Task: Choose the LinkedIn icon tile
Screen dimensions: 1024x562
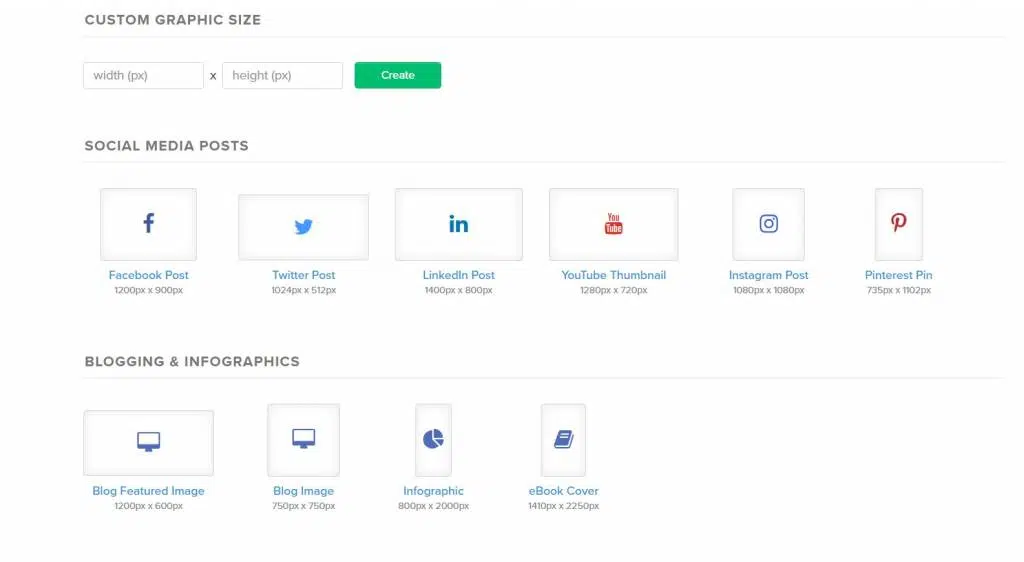Action: pos(458,224)
